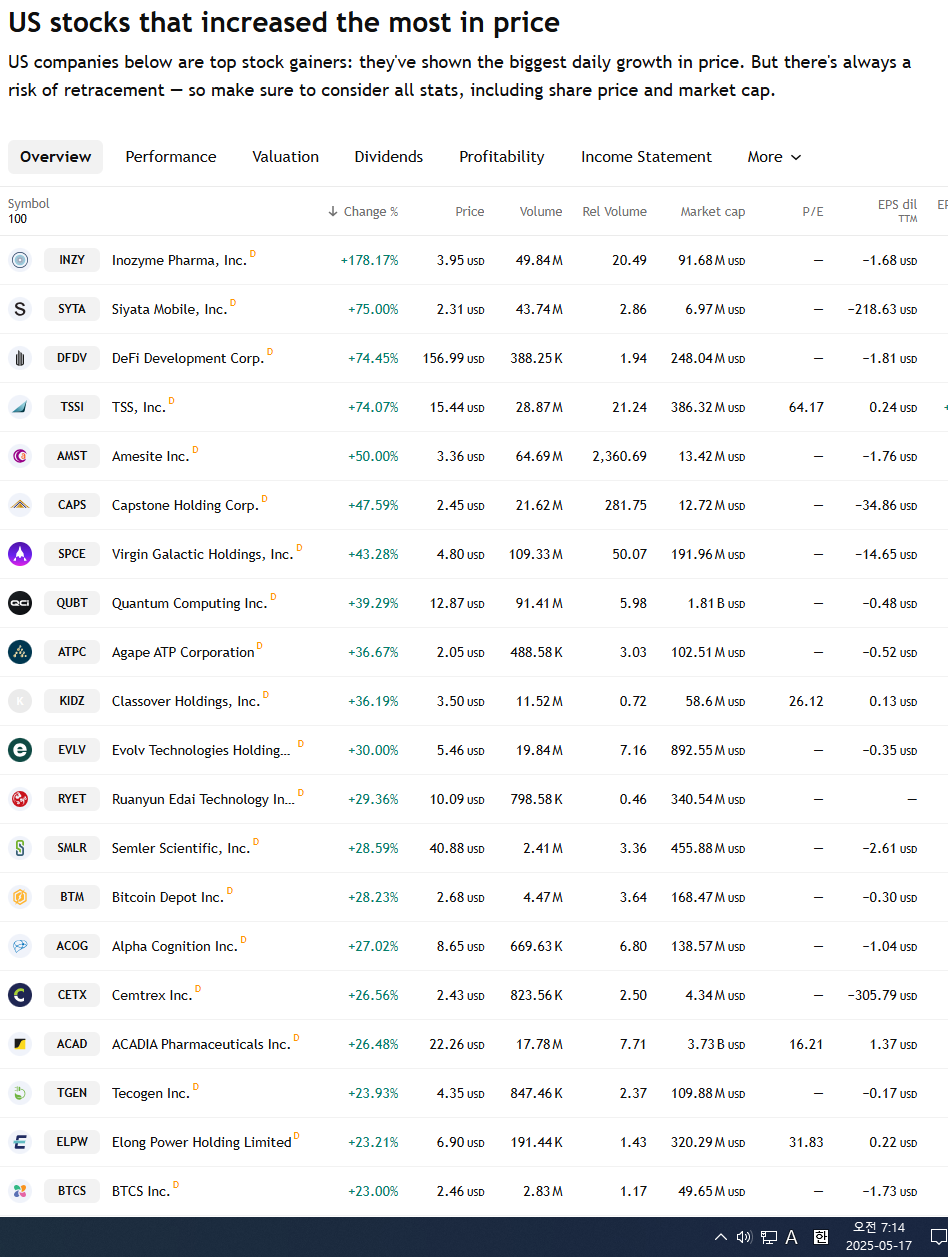Click the Inozyme Pharma logo icon
948x1257 pixels.
pyautogui.click(x=20, y=260)
